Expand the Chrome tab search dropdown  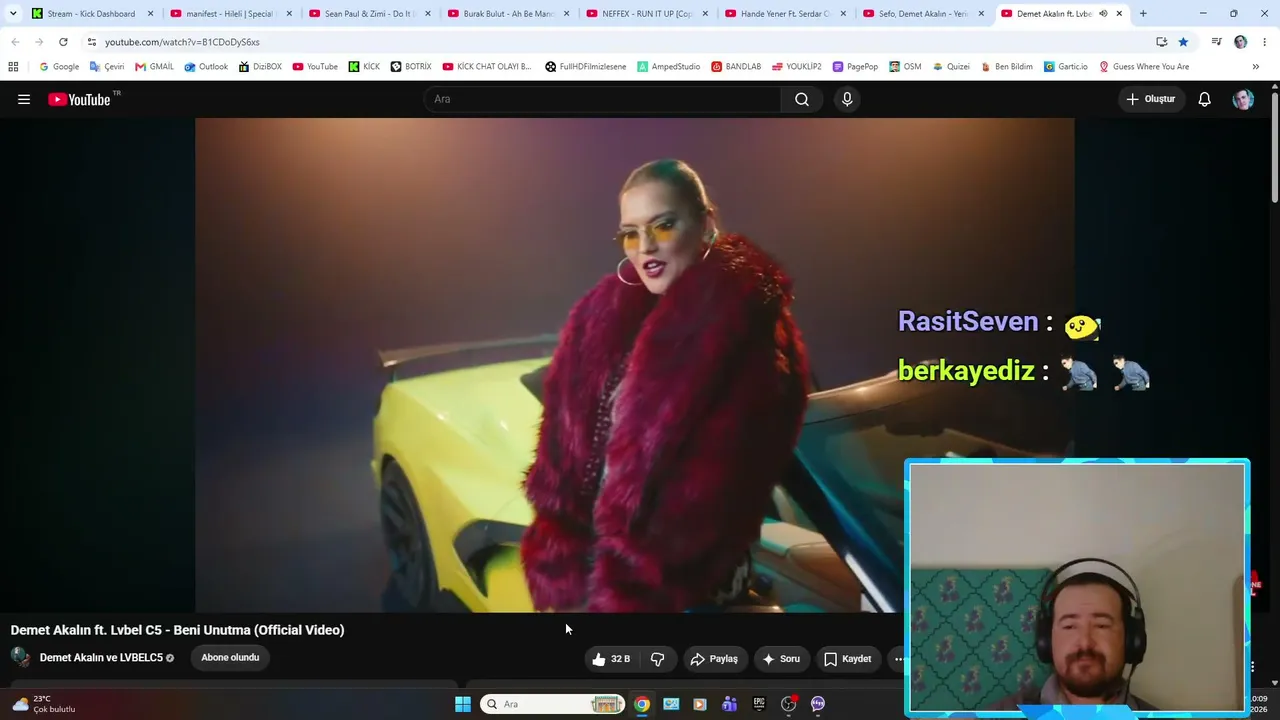click(13, 14)
